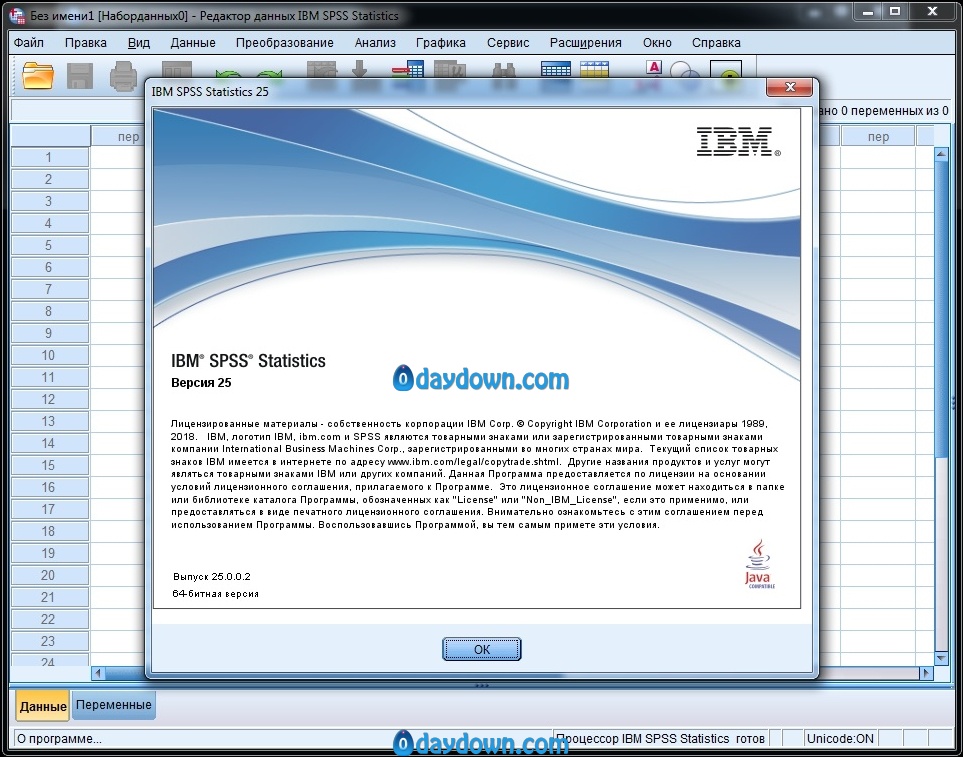Click the Open data document folder icon
This screenshot has width=963, height=757.
pyautogui.click(x=37, y=76)
